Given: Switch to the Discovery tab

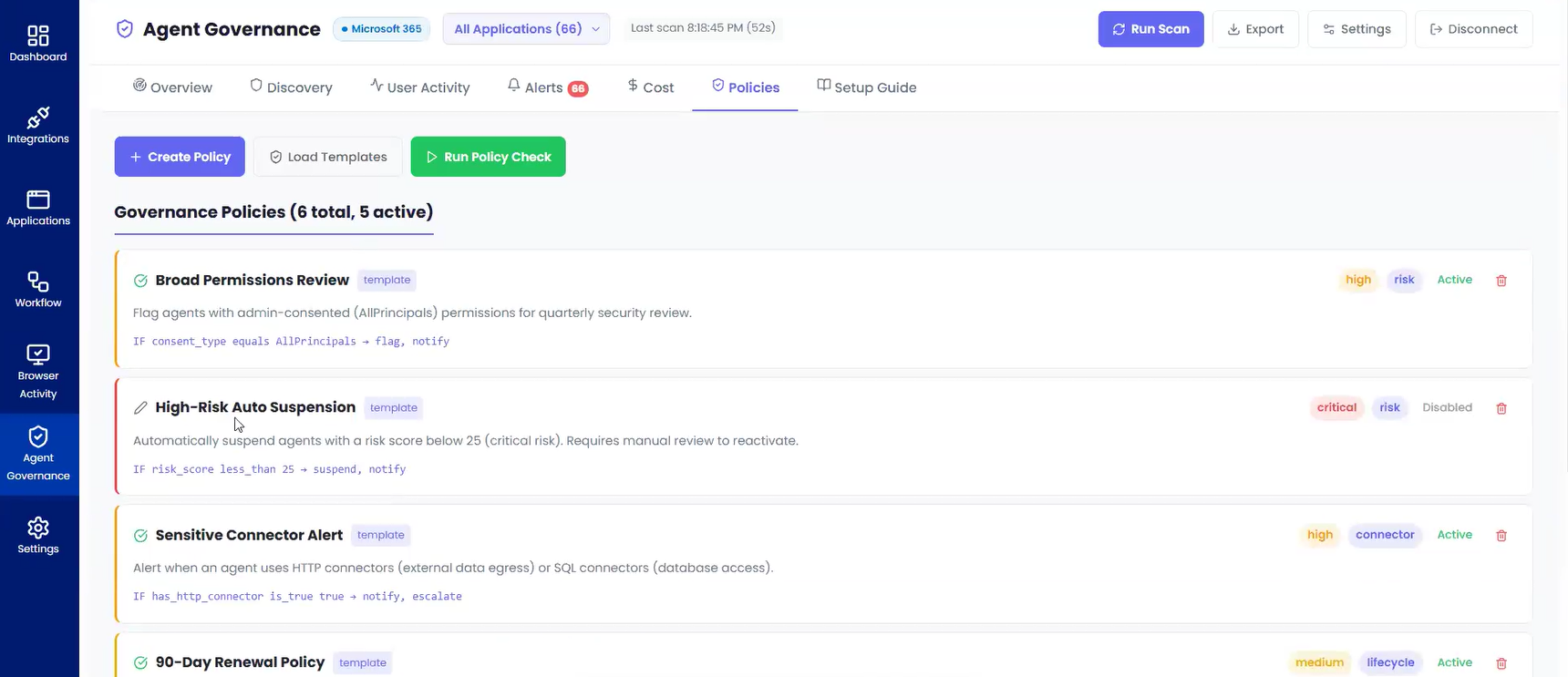Looking at the screenshot, I should [x=291, y=87].
